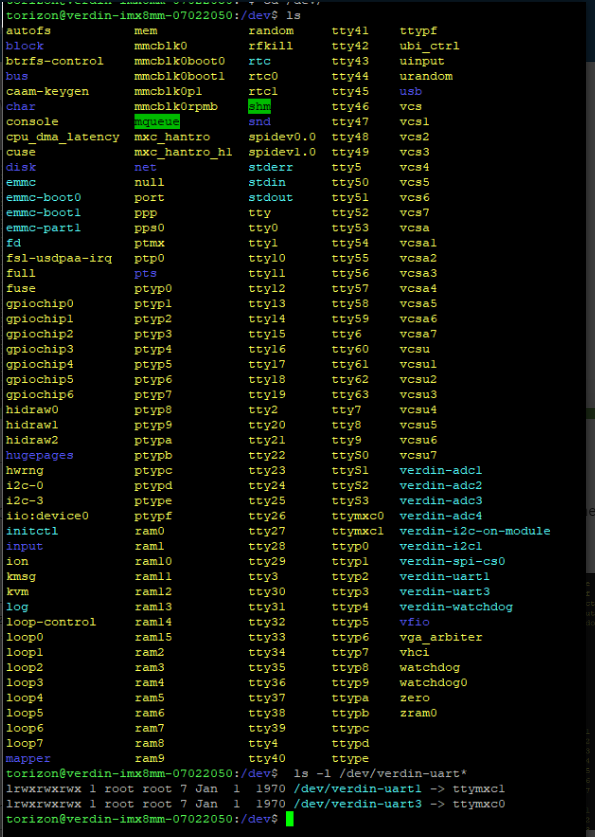Click the 'emmc-boot0' symlink name
The height and width of the screenshot is (837, 595).
(44, 198)
